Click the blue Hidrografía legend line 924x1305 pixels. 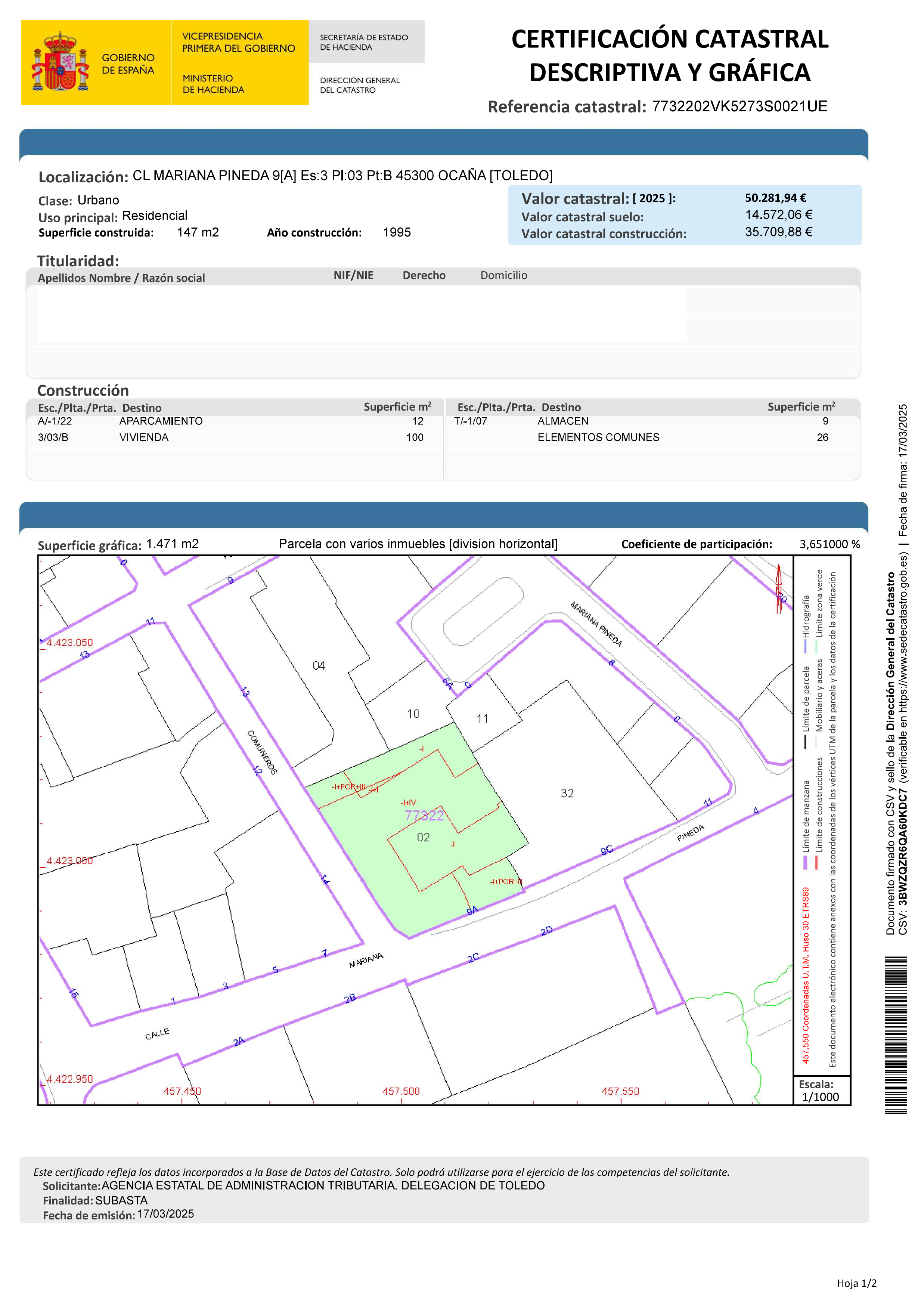pyautogui.click(x=806, y=646)
